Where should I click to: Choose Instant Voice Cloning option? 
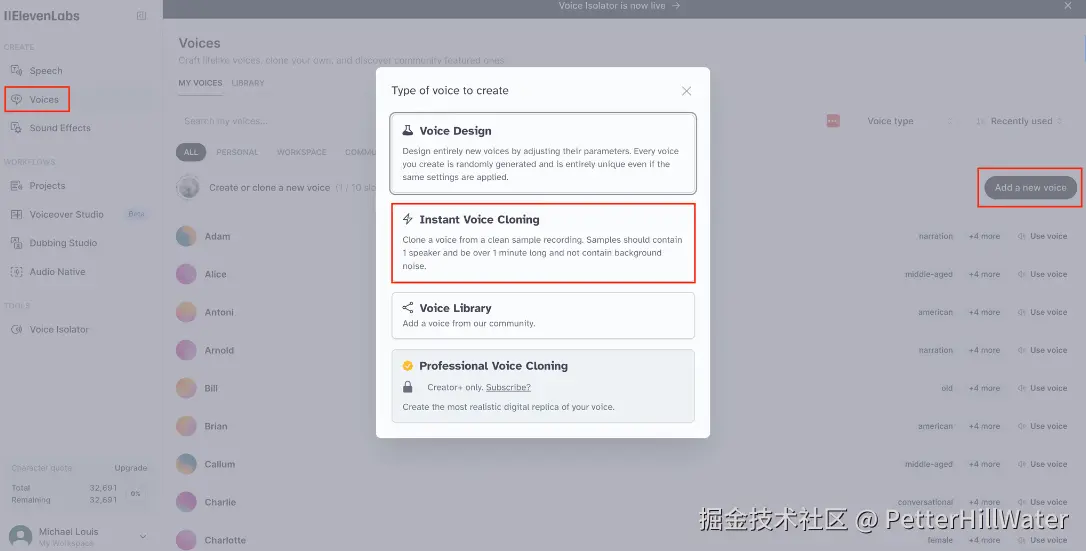pos(543,242)
